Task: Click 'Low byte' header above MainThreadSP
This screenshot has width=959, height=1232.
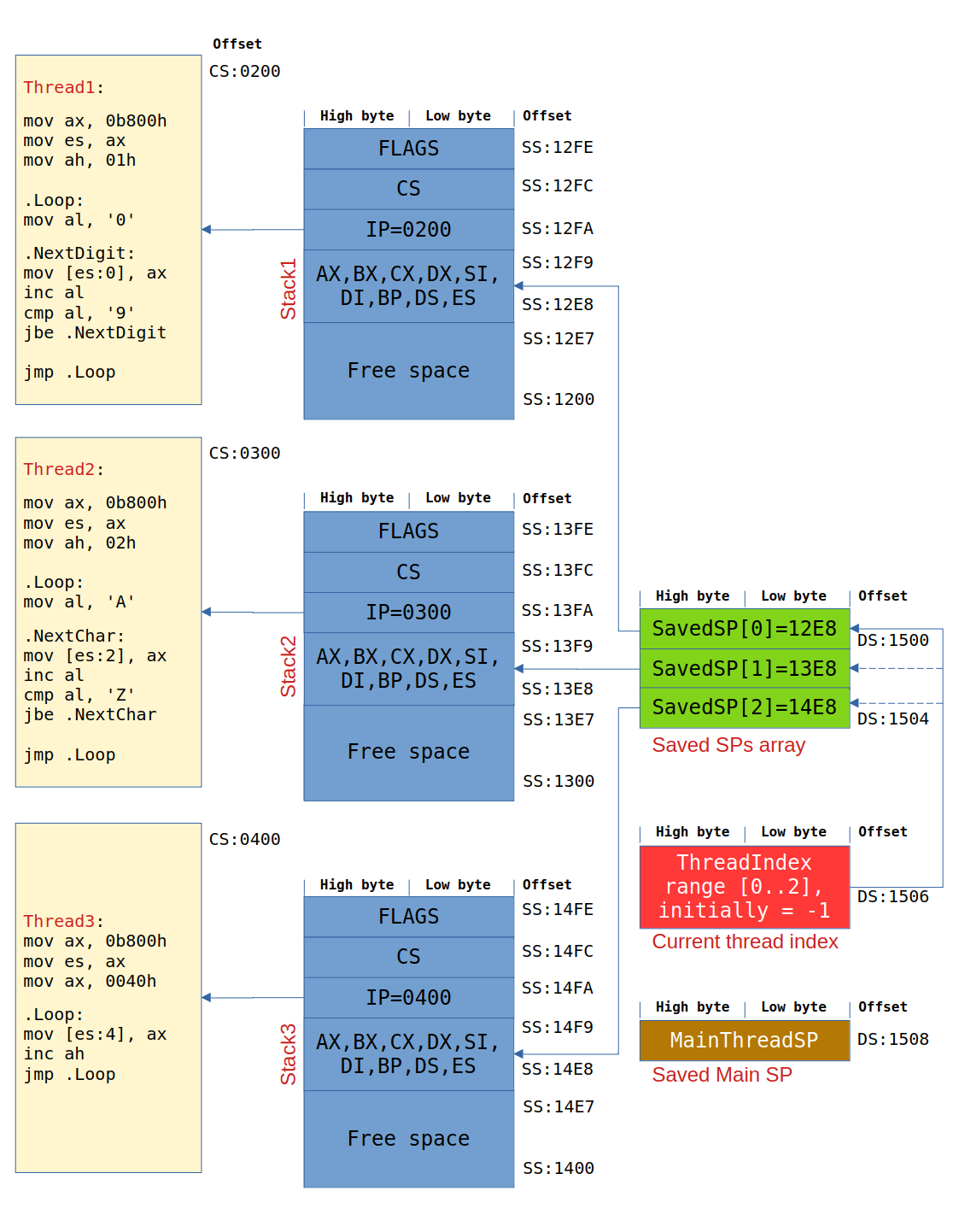Action: (x=794, y=1007)
